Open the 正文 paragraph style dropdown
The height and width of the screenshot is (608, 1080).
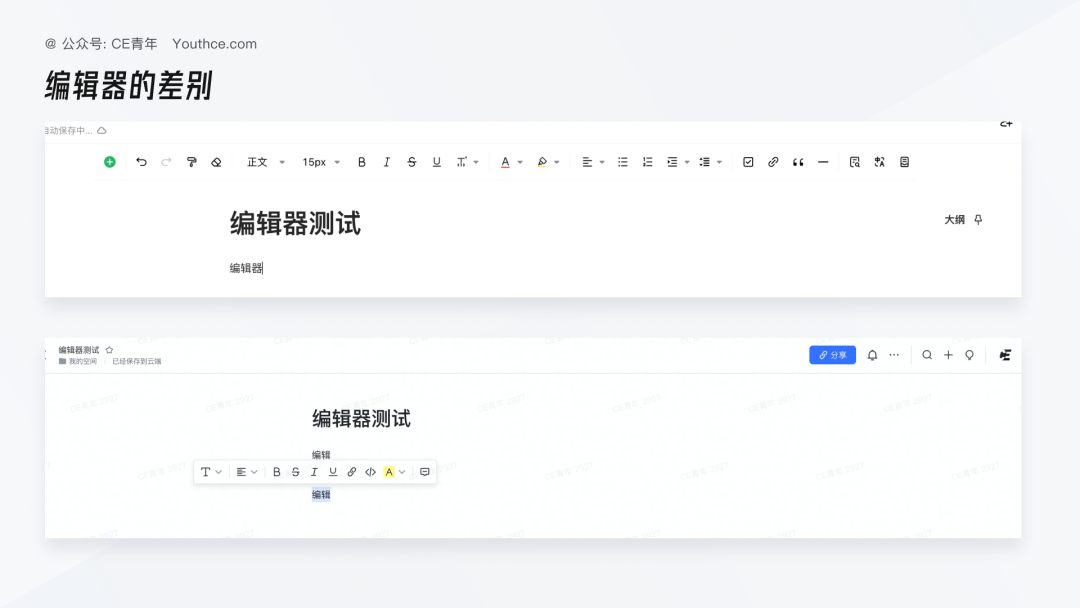(258, 161)
